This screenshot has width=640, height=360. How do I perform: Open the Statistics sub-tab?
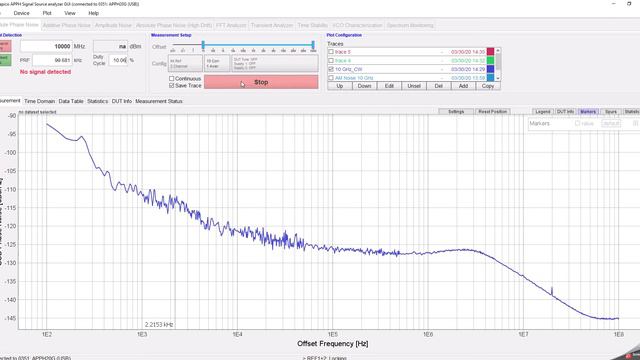click(x=98, y=101)
